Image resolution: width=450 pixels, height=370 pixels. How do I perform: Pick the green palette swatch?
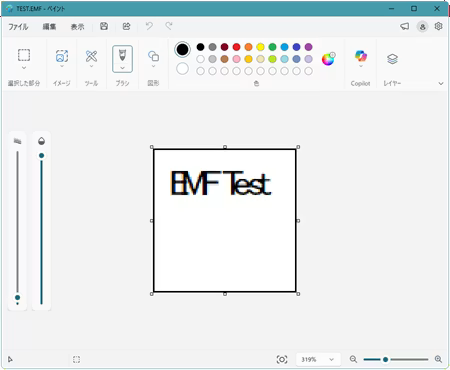coord(272,47)
